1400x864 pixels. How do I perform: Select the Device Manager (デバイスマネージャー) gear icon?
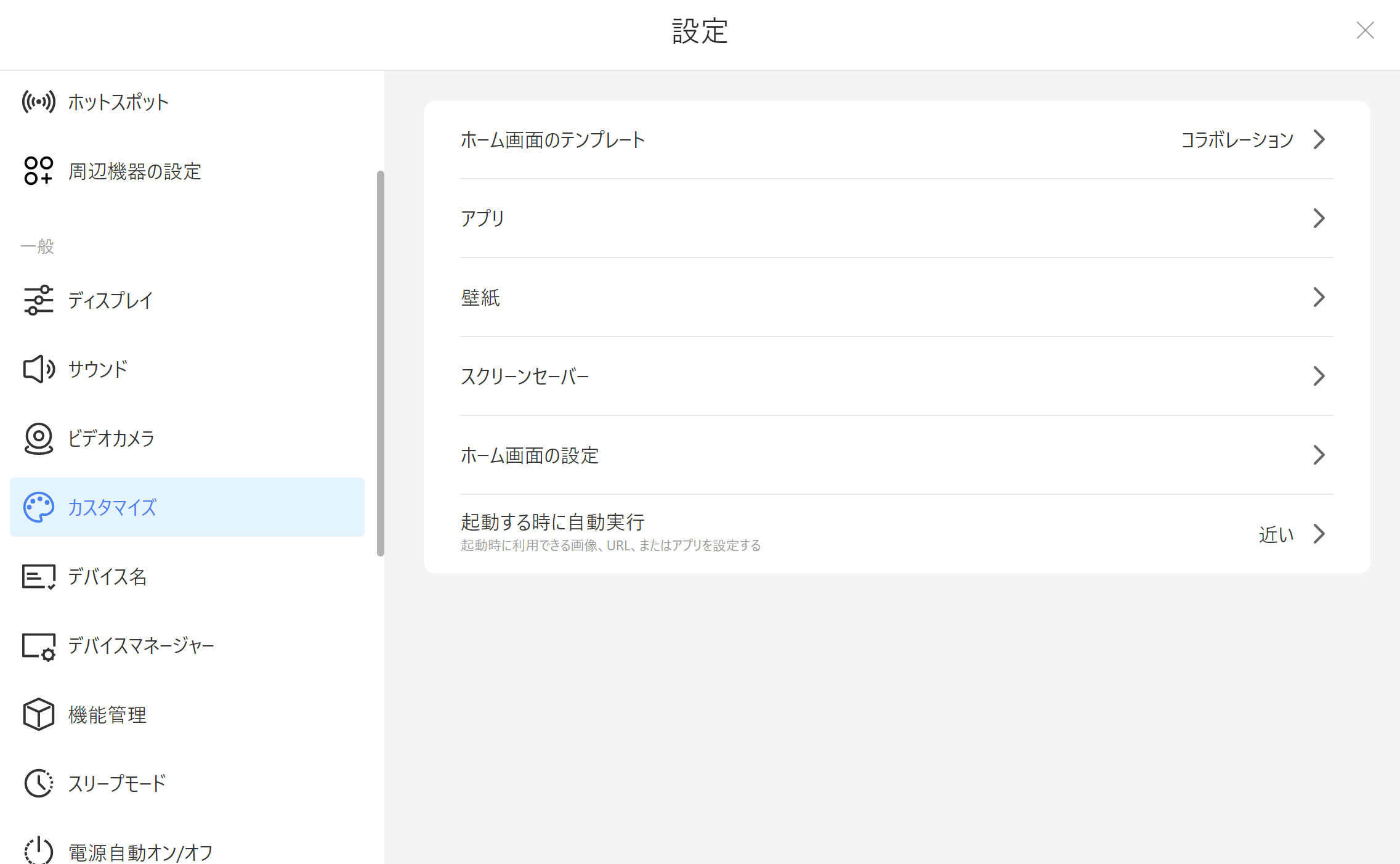click(x=38, y=646)
